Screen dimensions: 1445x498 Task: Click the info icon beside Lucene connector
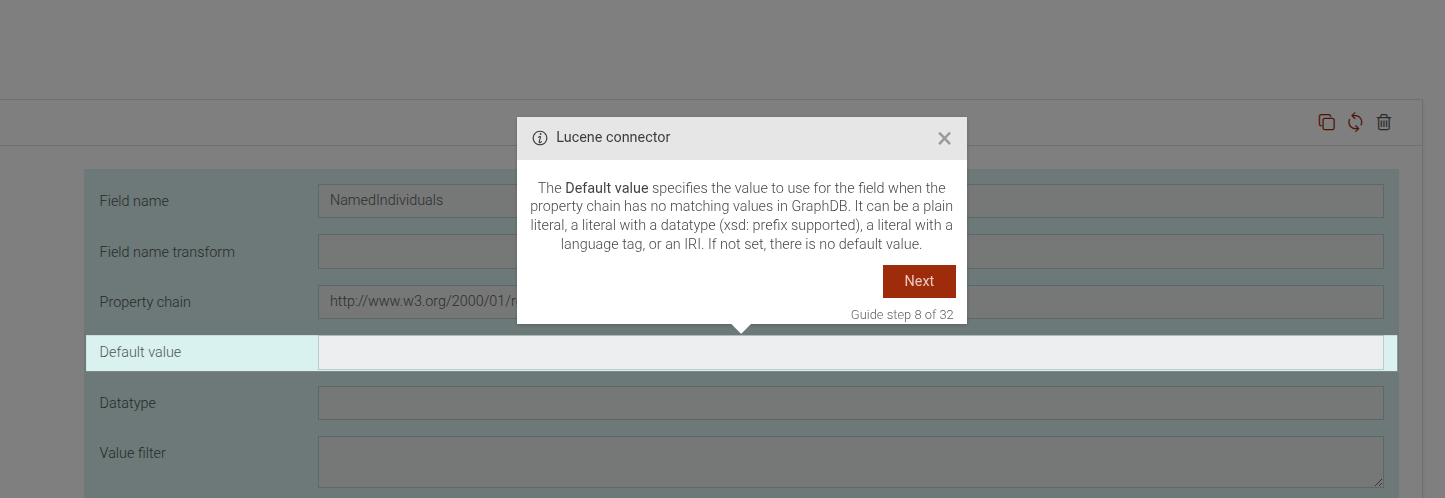[540, 138]
